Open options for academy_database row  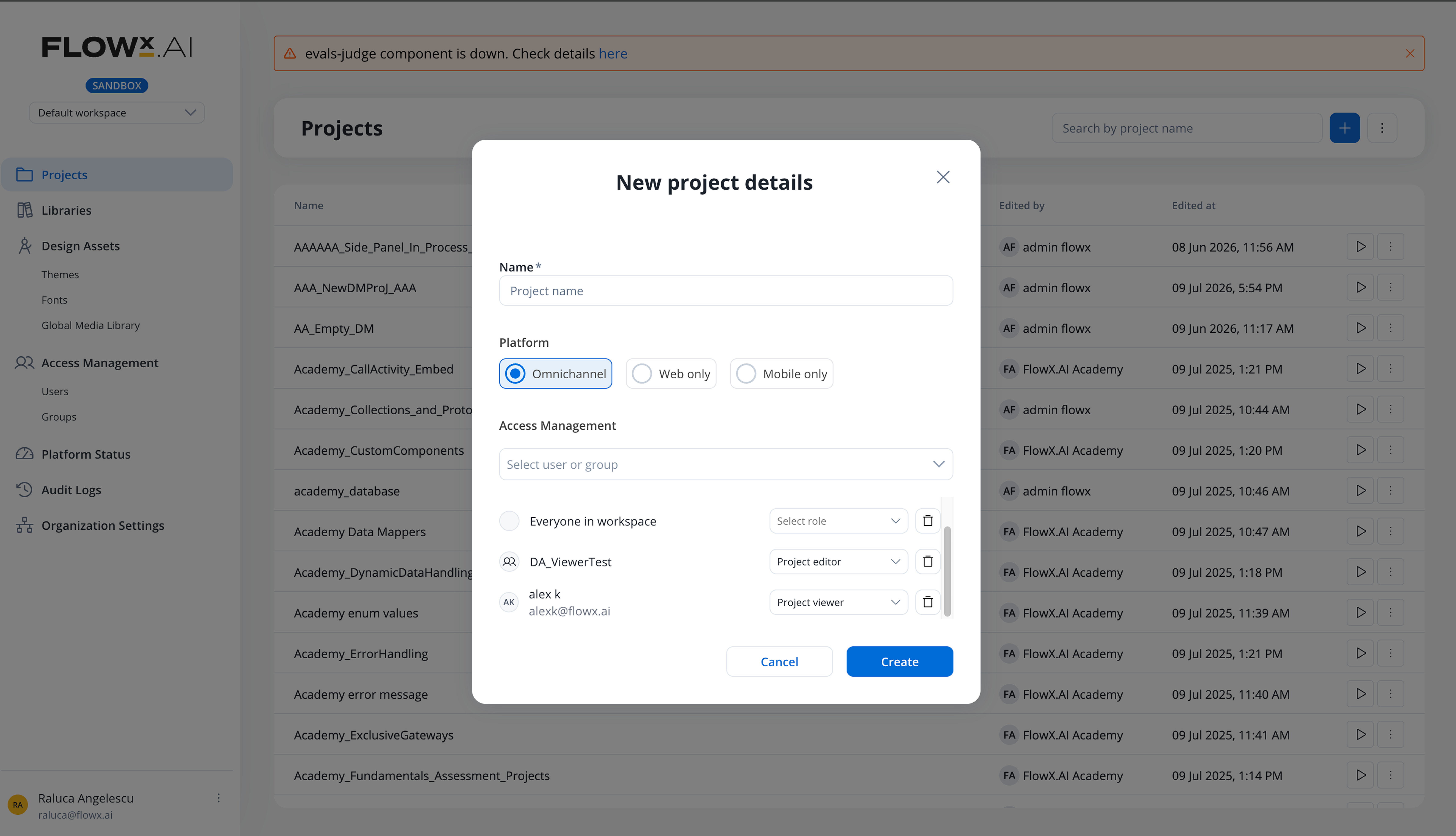point(1391,491)
